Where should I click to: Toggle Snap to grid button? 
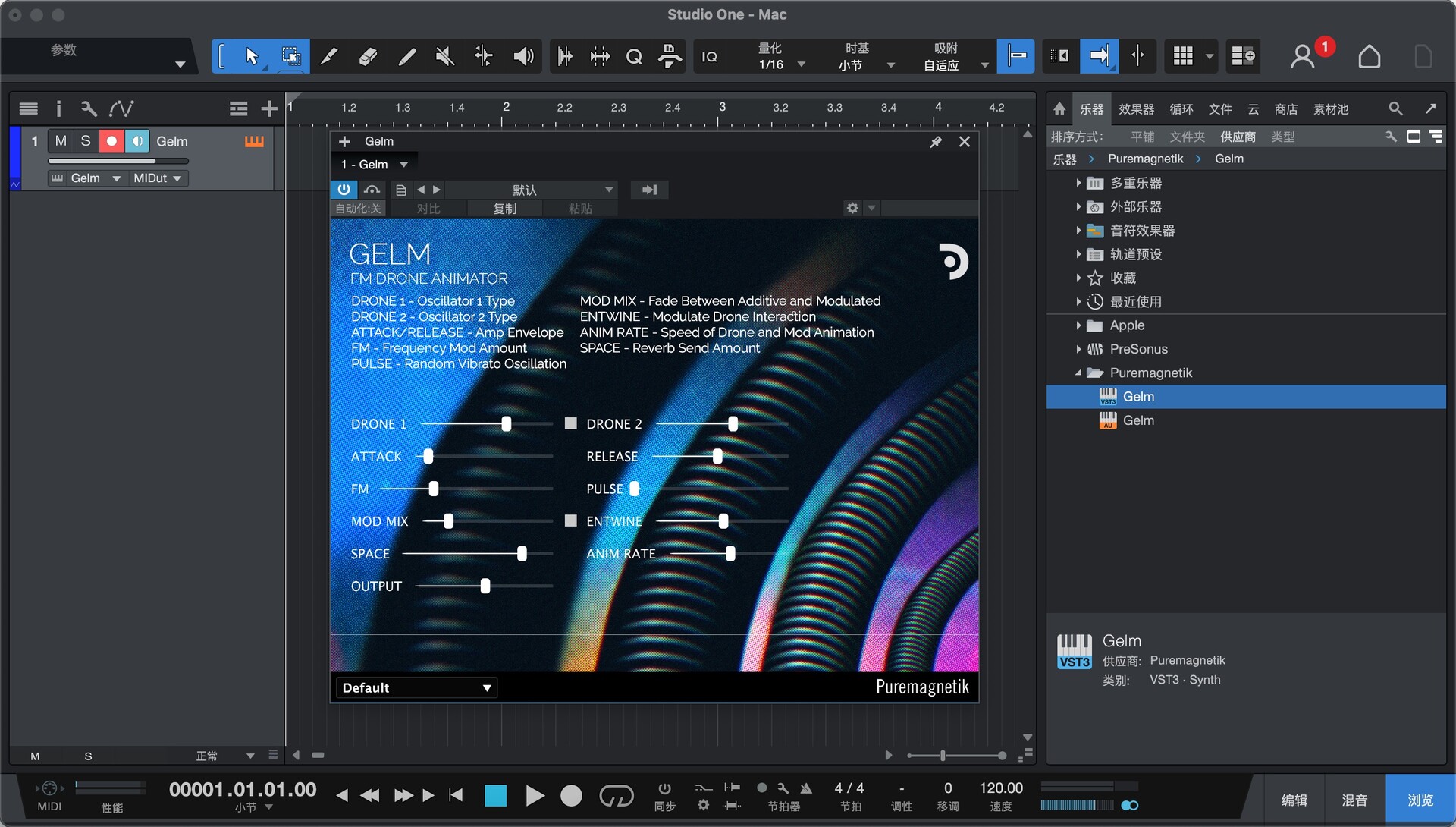click(x=1015, y=56)
